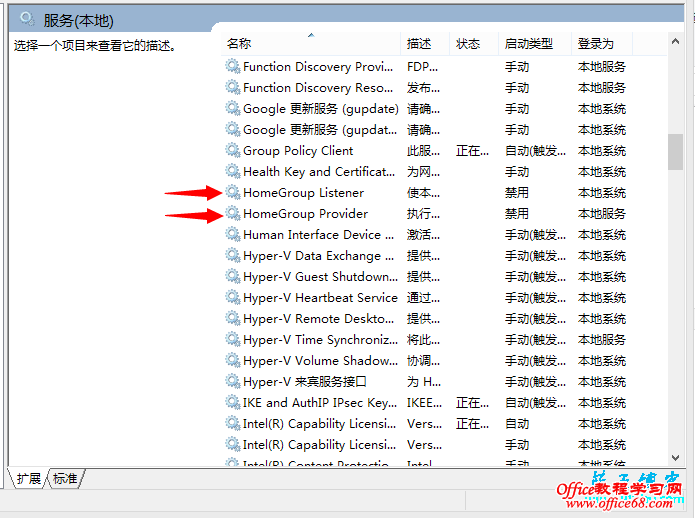Viewport: 695px width, 518px height.
Task: Click 禁用 startup type of HomeGroup Listener
Action: click(517, 193)
